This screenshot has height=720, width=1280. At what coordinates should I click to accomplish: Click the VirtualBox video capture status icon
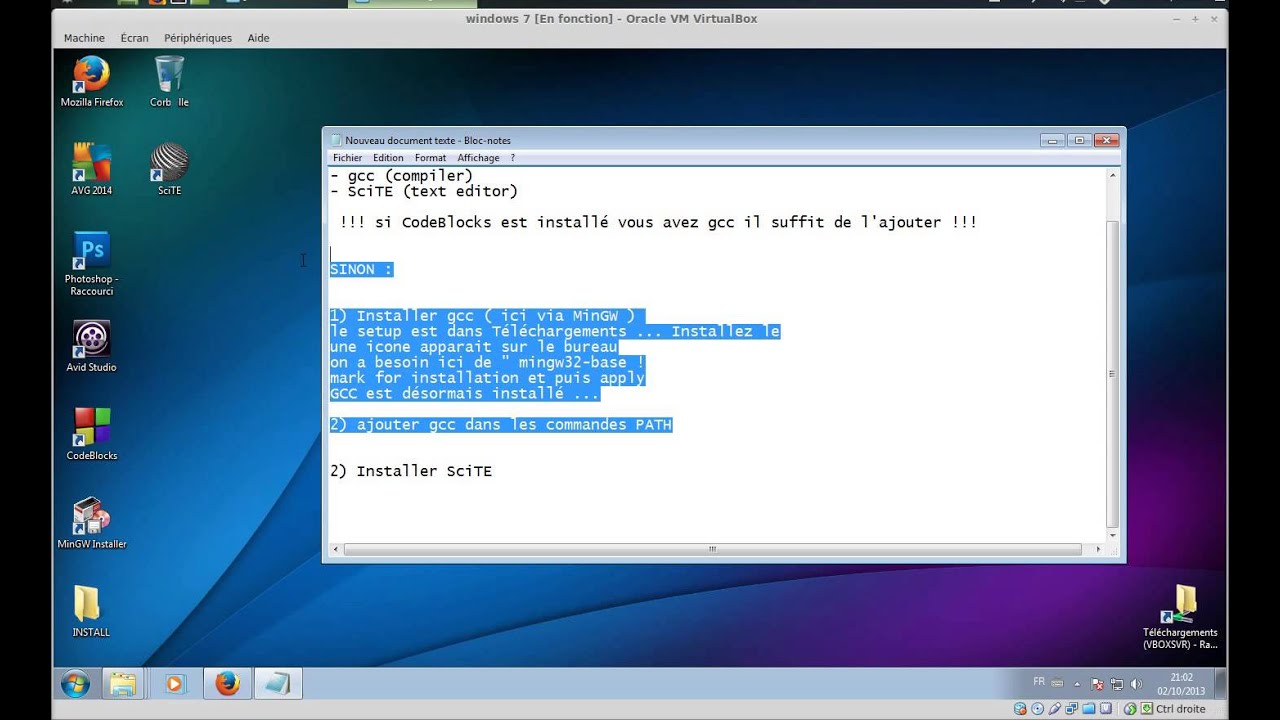coord(1108,709)
